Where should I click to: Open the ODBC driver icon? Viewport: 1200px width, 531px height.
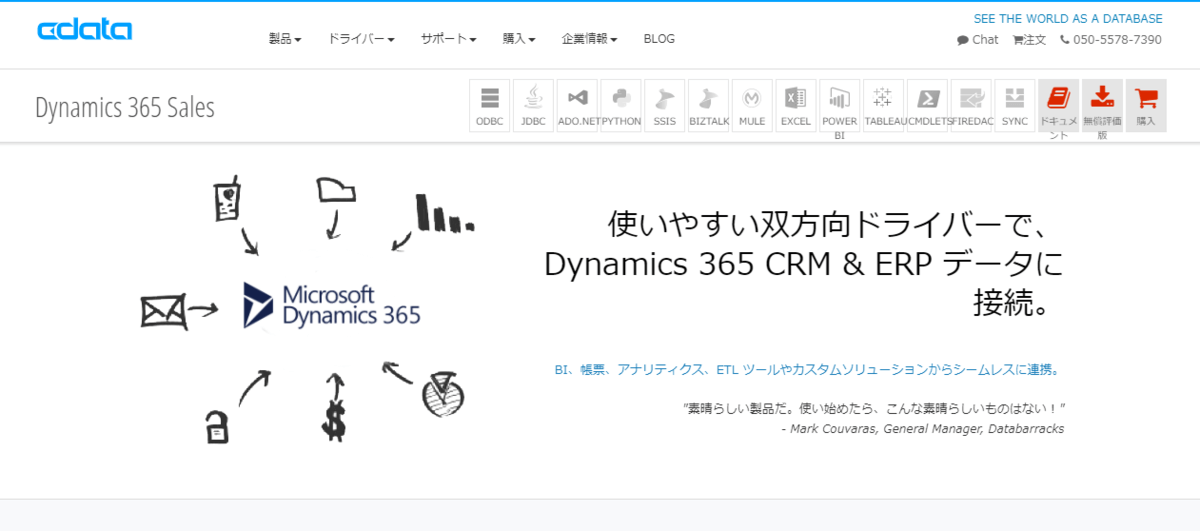pyautogui.click(x=489, y=105)
